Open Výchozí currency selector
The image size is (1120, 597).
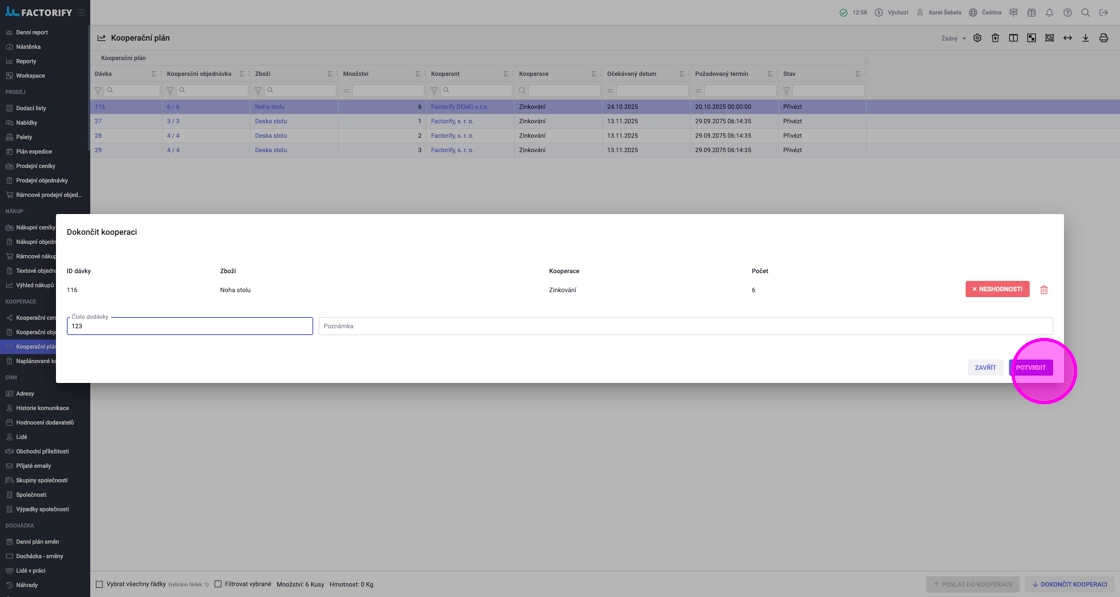891,13
